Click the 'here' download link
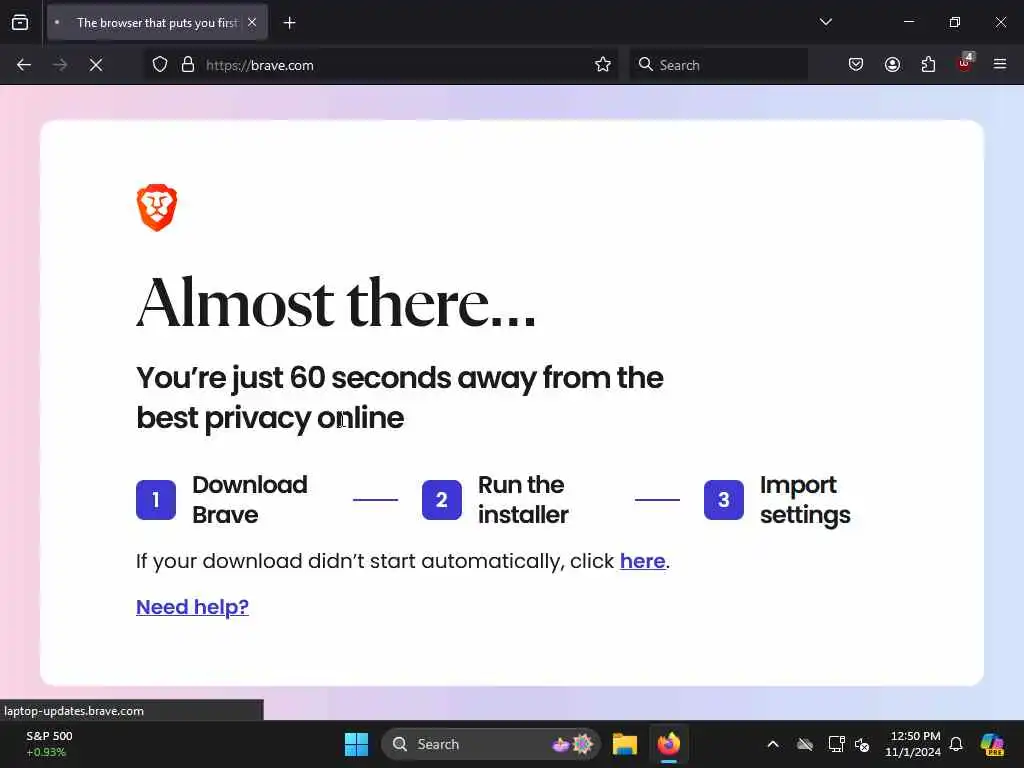 point(643,561)
